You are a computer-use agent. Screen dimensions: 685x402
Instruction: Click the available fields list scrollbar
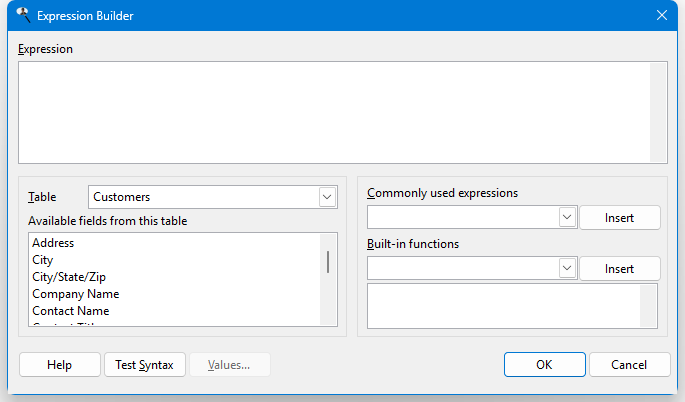click(x=328, y=263)
